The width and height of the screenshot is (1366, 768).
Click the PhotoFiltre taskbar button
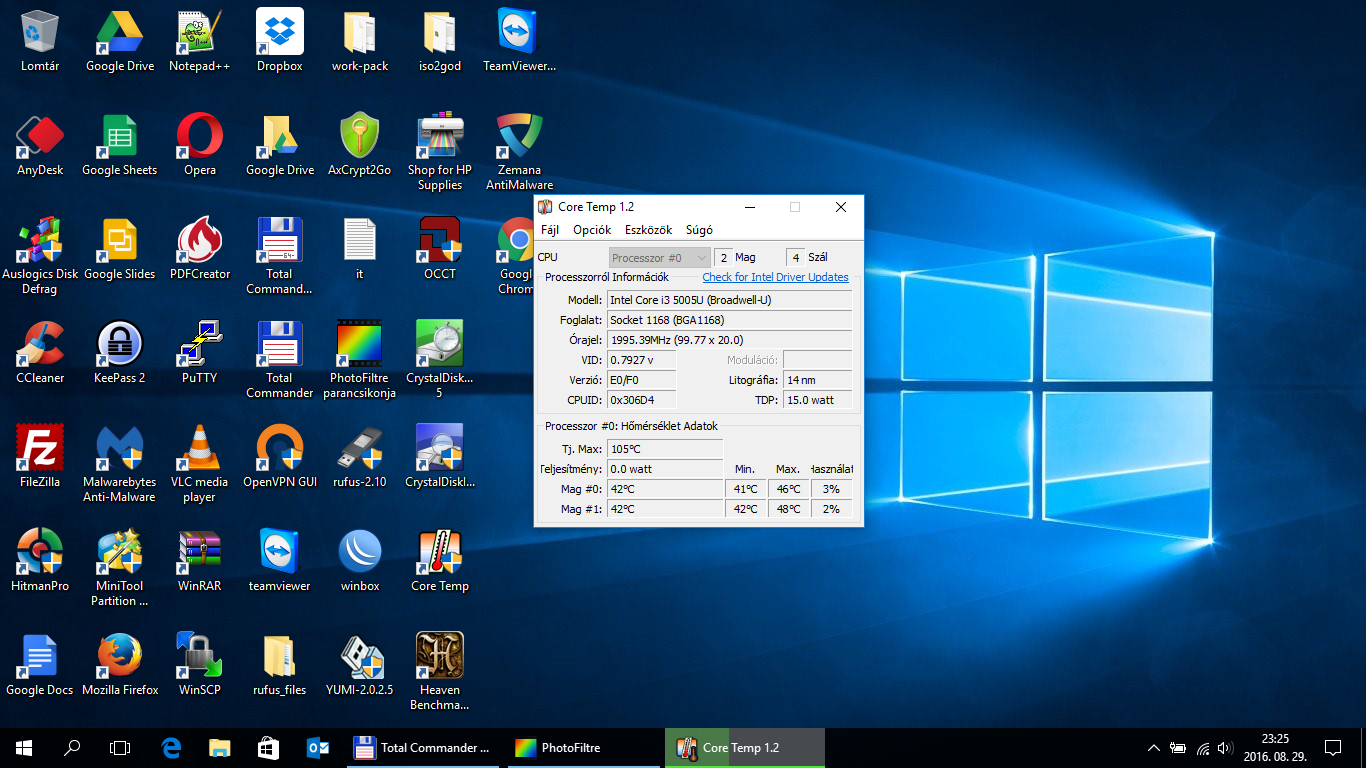[570, 747]
